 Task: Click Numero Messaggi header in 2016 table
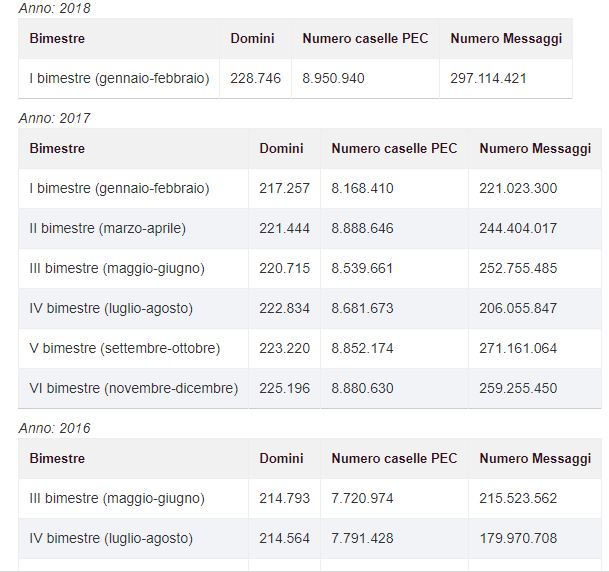[x=535, y=458]
